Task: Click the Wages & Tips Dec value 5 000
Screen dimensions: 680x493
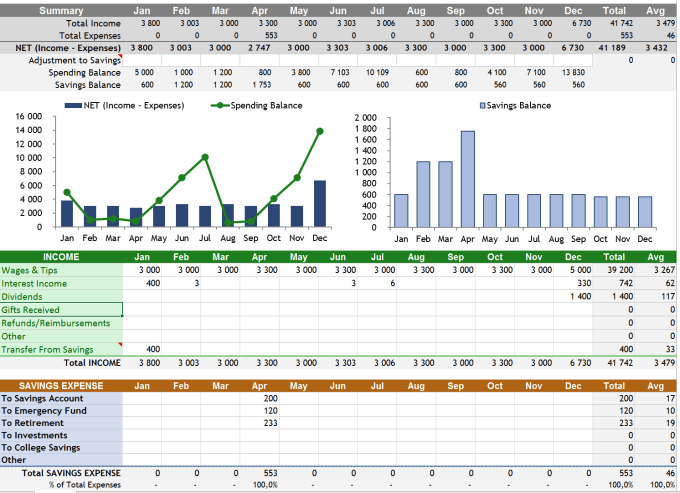Action: pyautogui.click(x=580, y=270)
